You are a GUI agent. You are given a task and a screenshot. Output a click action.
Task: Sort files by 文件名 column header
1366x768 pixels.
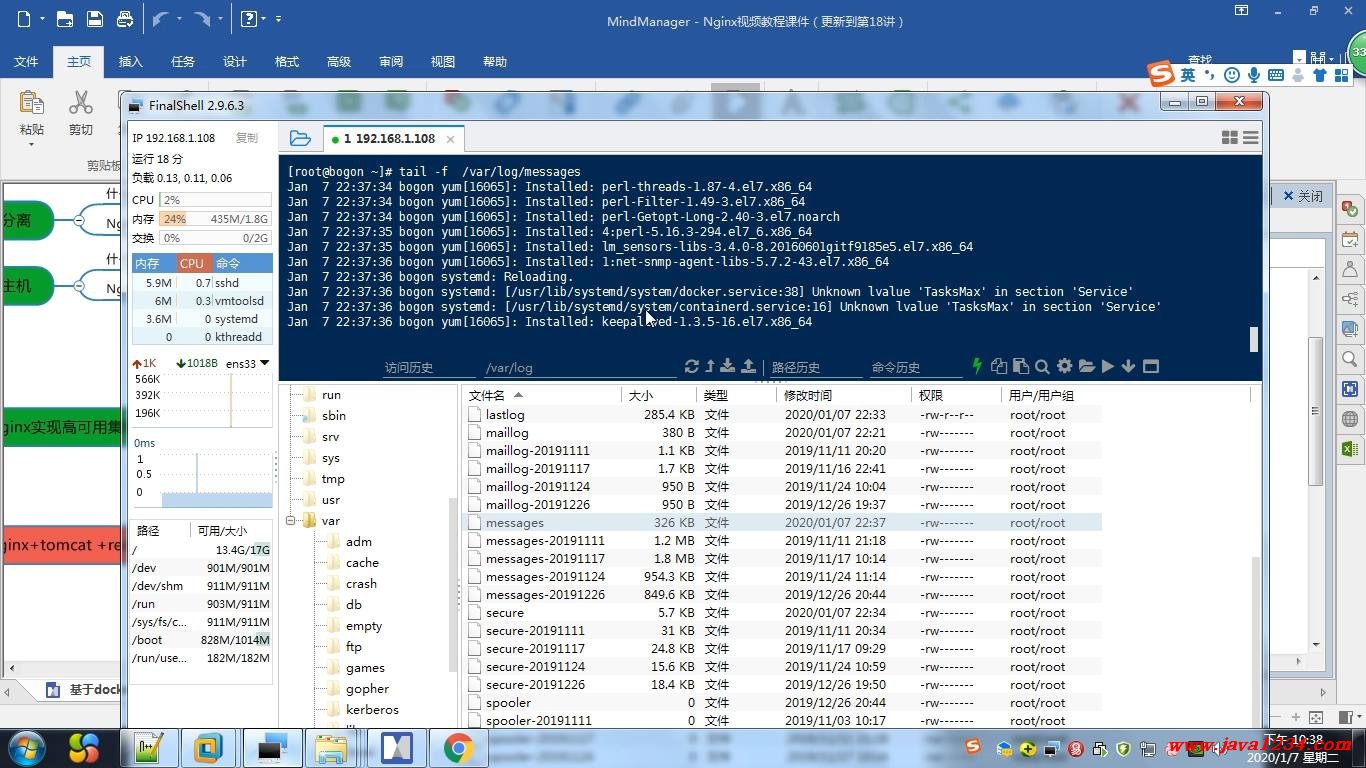click(x=541, y=395)
